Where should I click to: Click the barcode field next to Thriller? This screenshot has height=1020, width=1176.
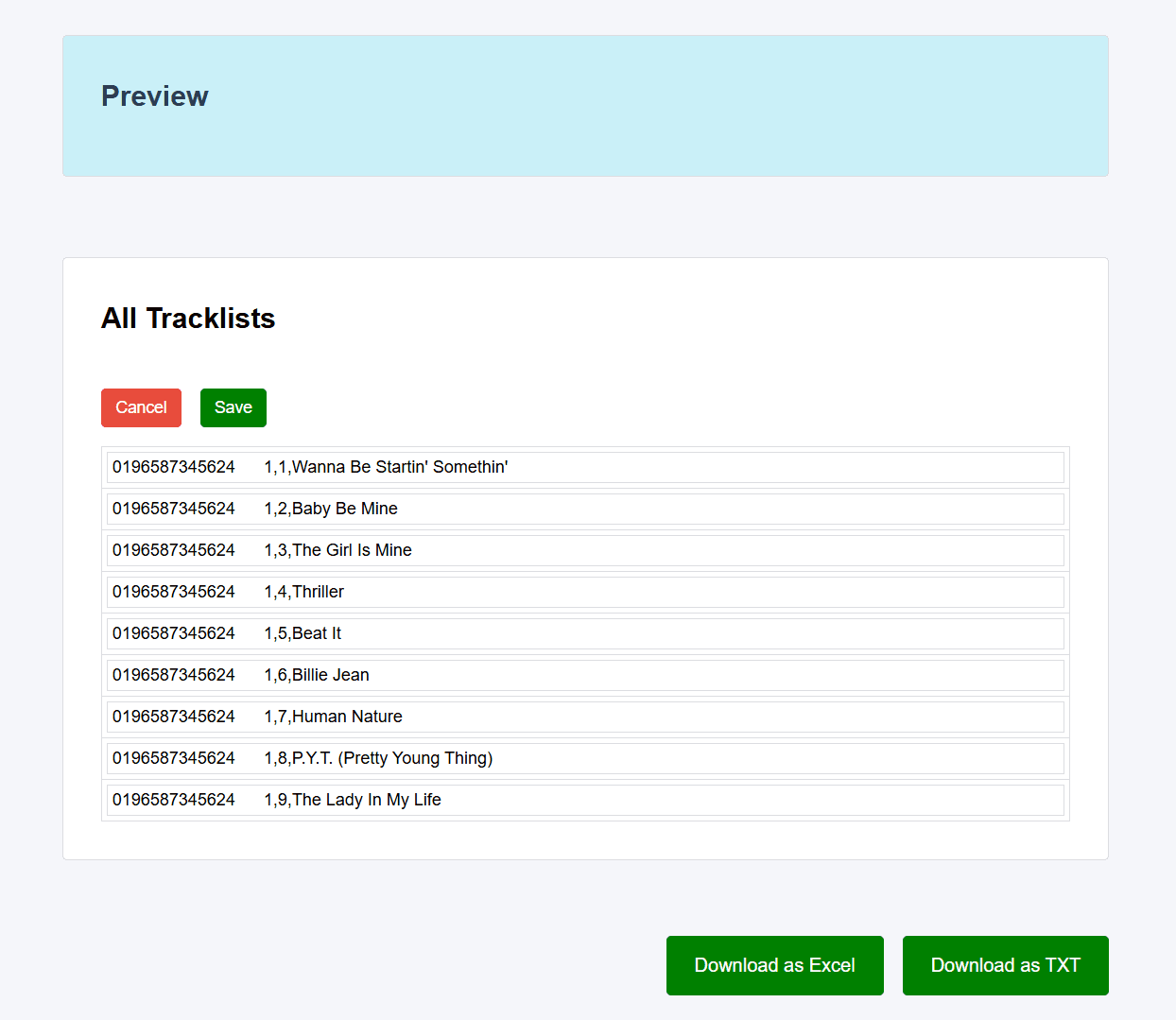[173, 592]
